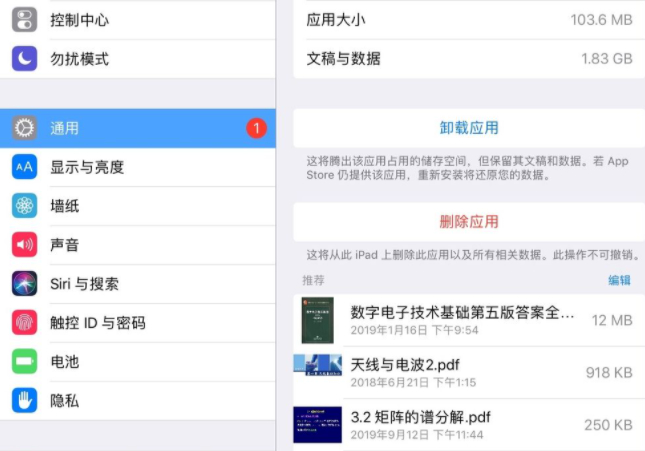Tap the date 2019年9月12日 下午11:44
The height and width of the screenshot is (451, 645).
[x=417, y=435]
